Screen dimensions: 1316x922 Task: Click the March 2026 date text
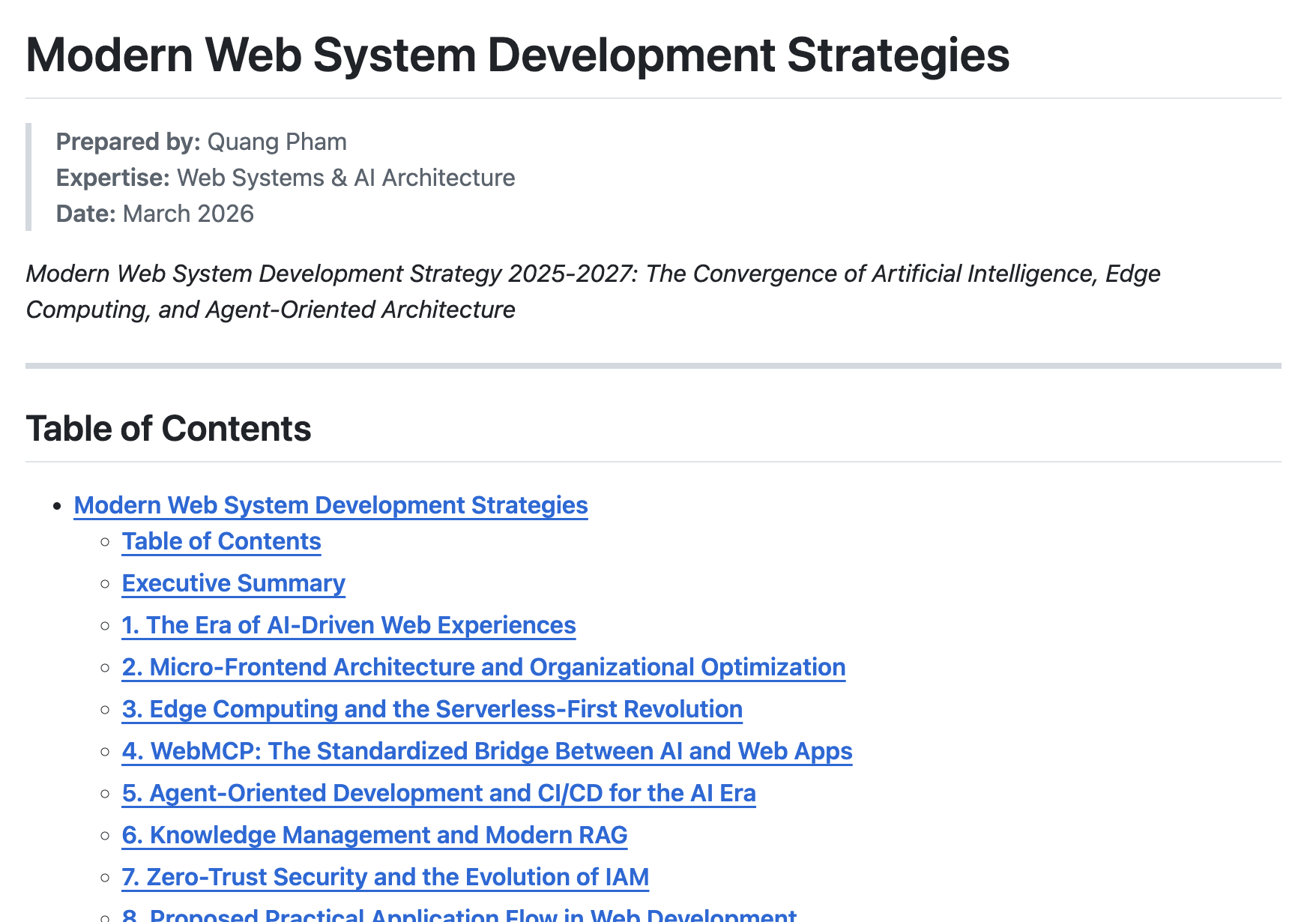click(188, 214)
